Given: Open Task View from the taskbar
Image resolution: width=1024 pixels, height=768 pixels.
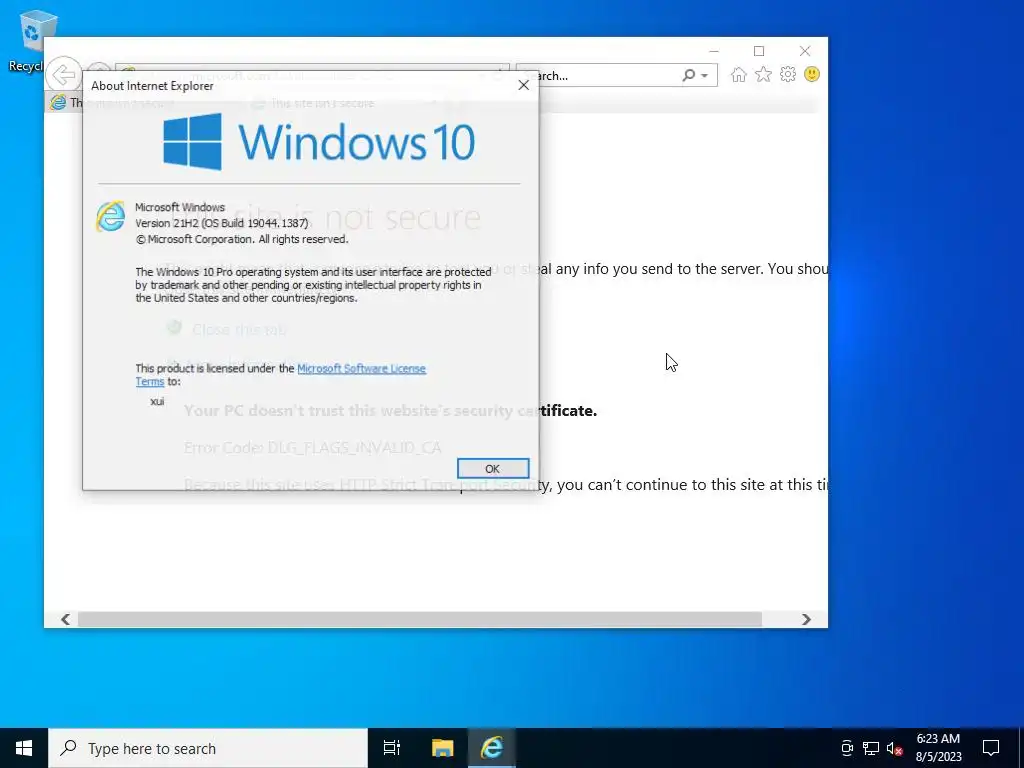Looking at the screenshot, I should (x=392, y=748).
